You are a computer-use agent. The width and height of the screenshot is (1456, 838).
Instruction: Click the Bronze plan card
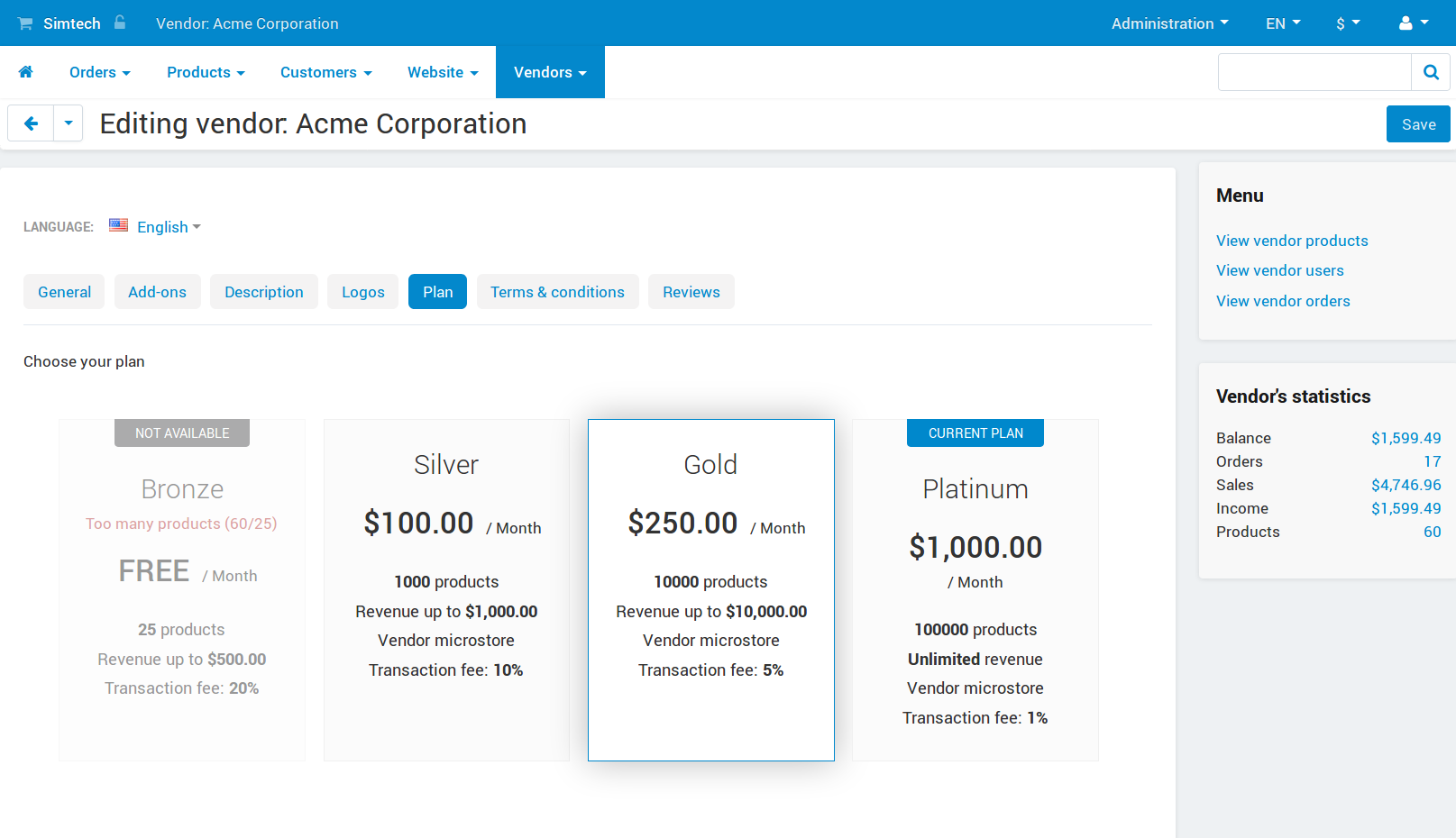[x=182, y=590]
